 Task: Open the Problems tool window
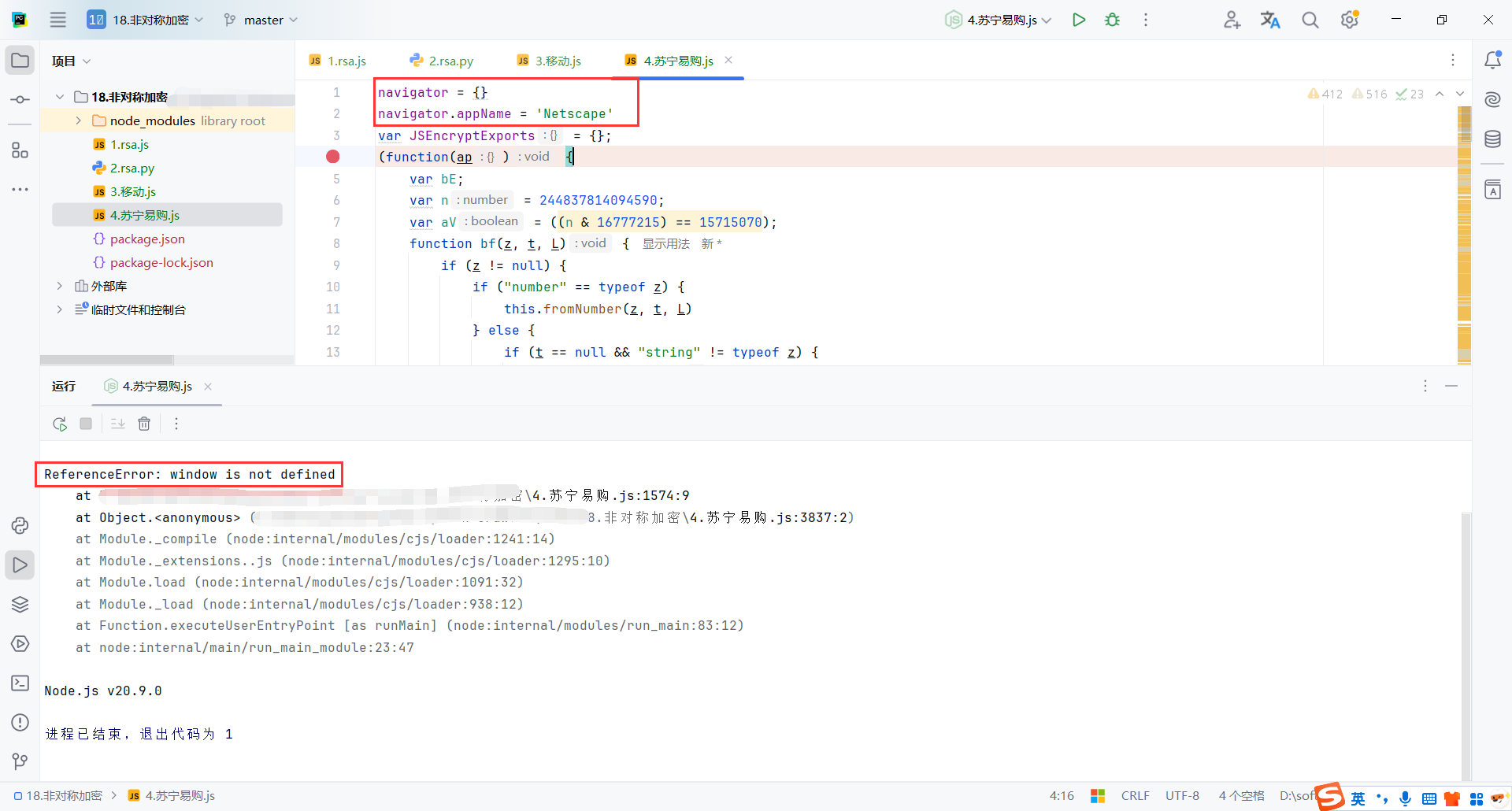coord(20,722)
